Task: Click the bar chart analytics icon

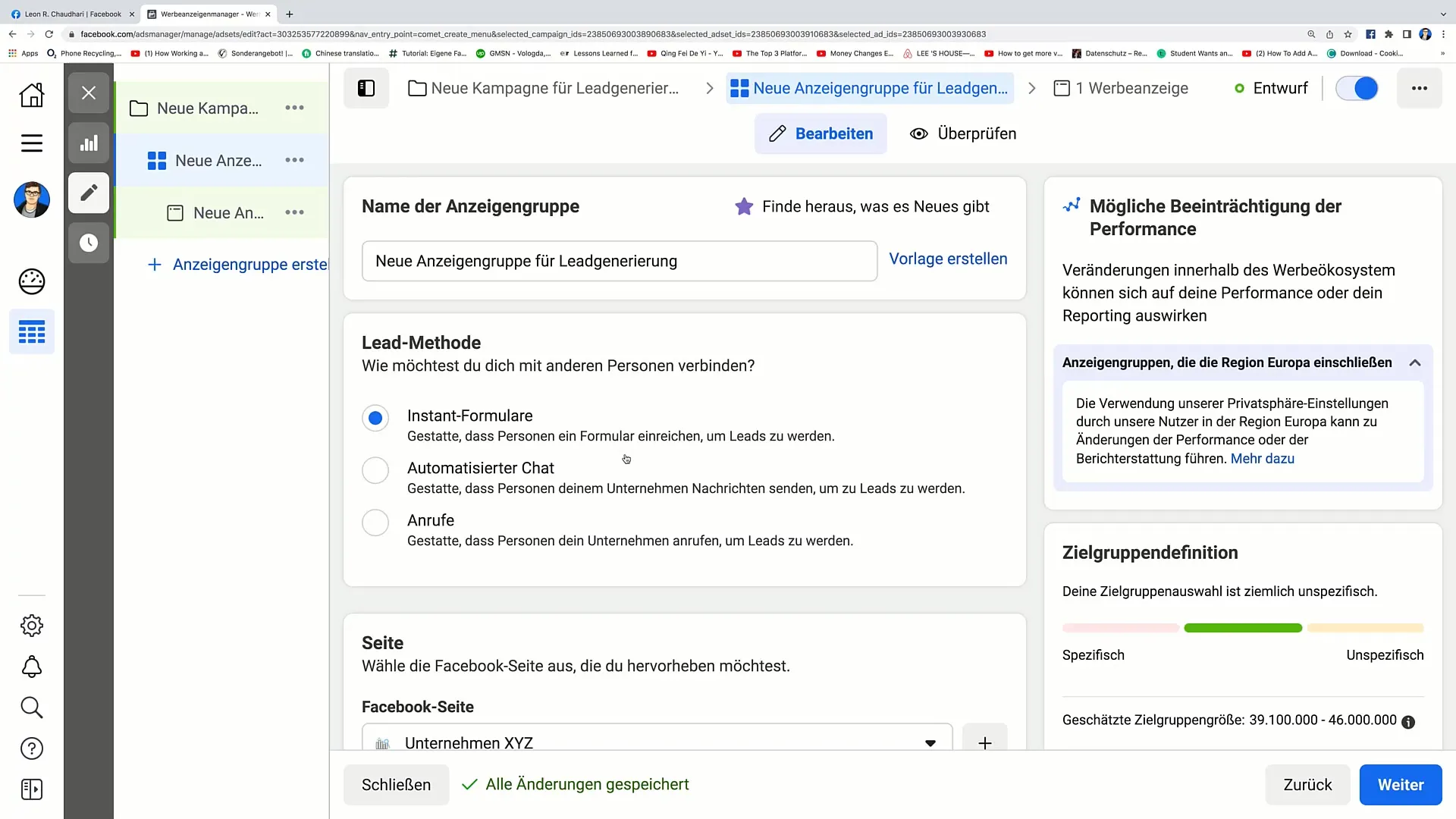Action: point(89,143)
